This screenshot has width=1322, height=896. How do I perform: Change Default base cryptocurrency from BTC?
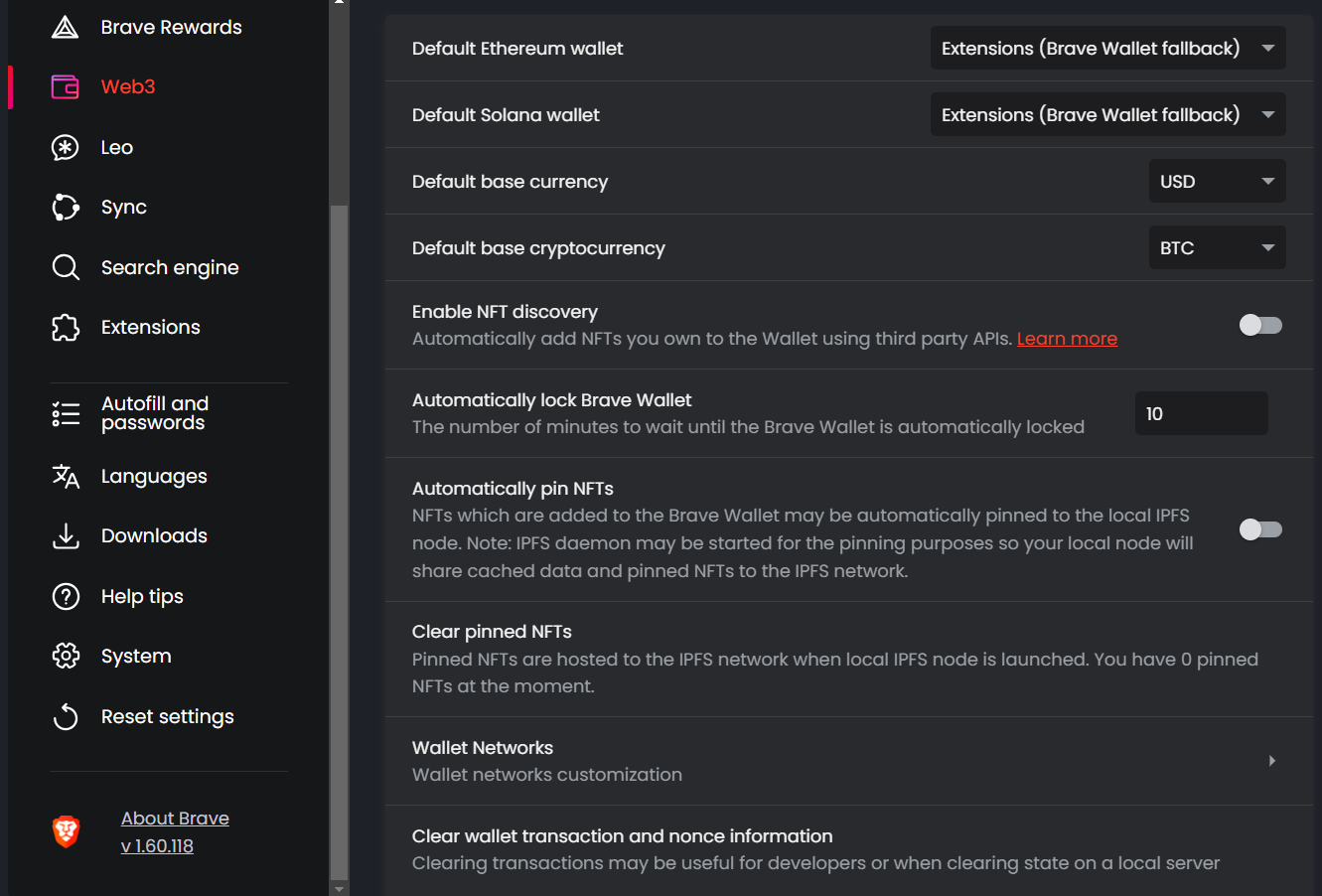tap(1218, 248)
